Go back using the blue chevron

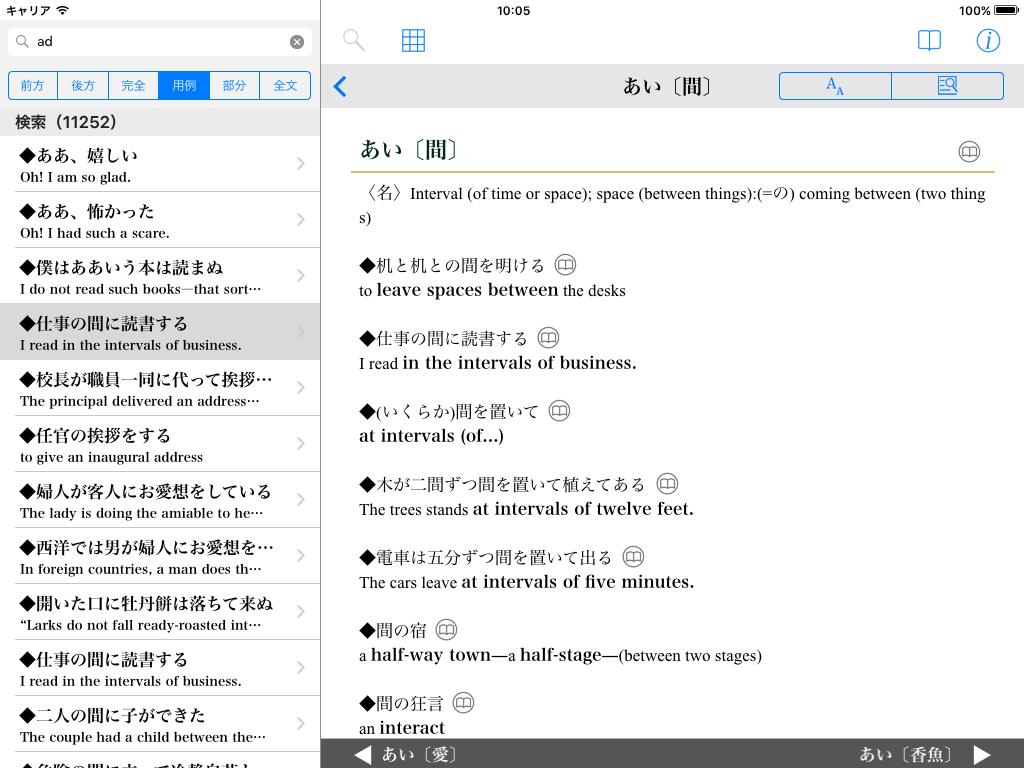point(340,87)
